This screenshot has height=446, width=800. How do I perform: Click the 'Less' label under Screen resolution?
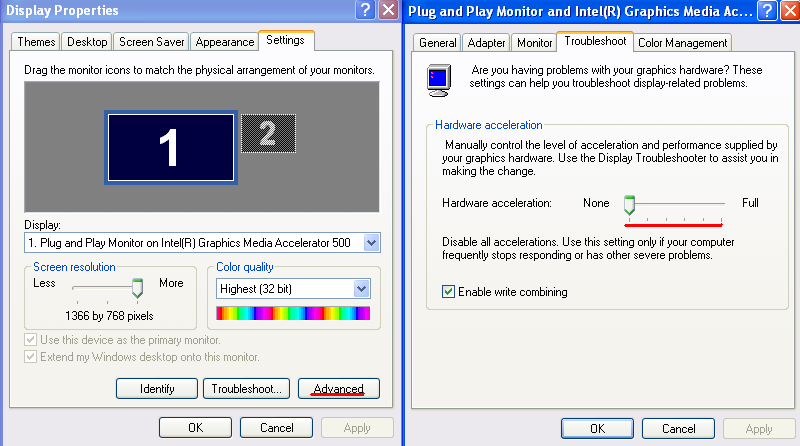pos(44,283)
